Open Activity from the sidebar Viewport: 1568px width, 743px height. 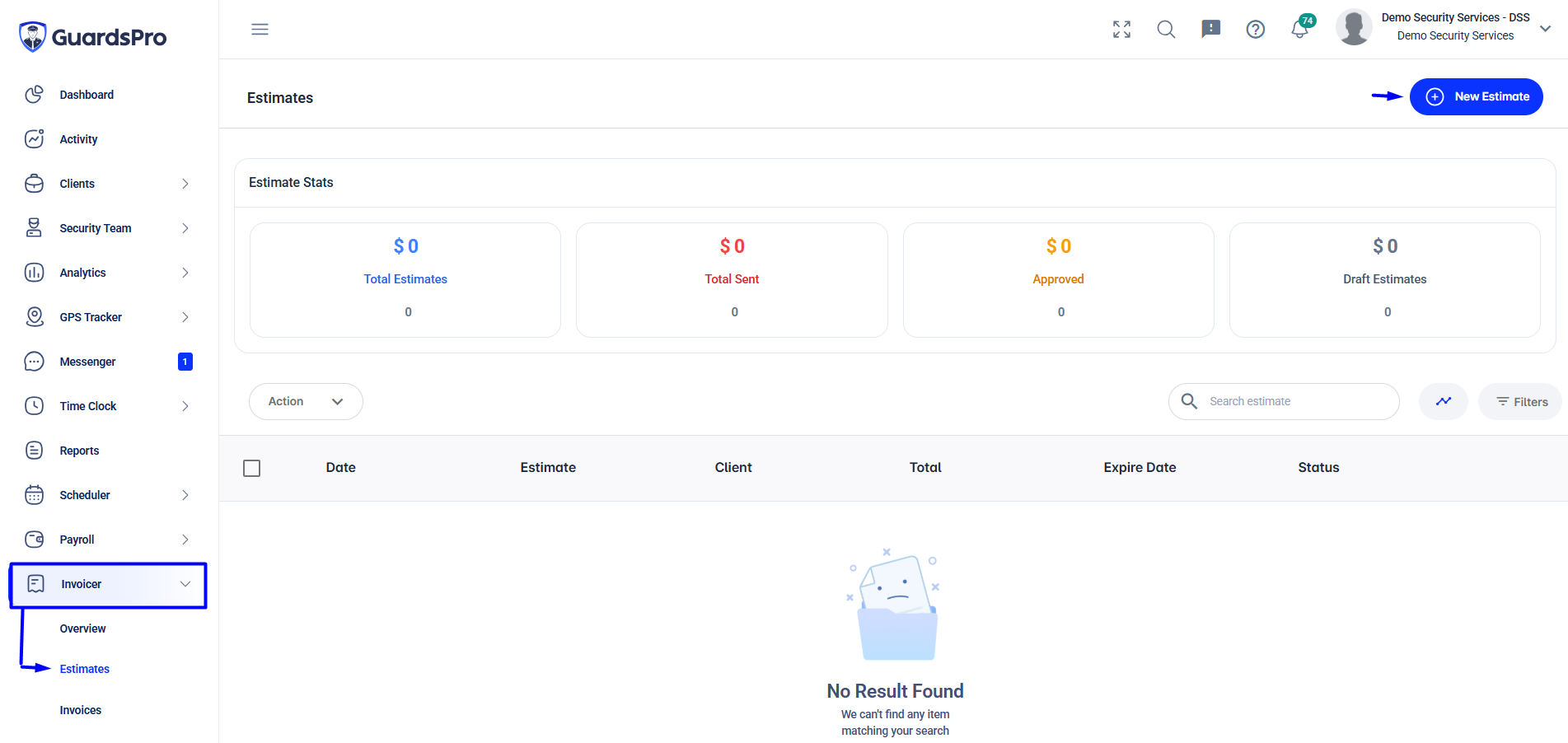[x=78, y=139]
